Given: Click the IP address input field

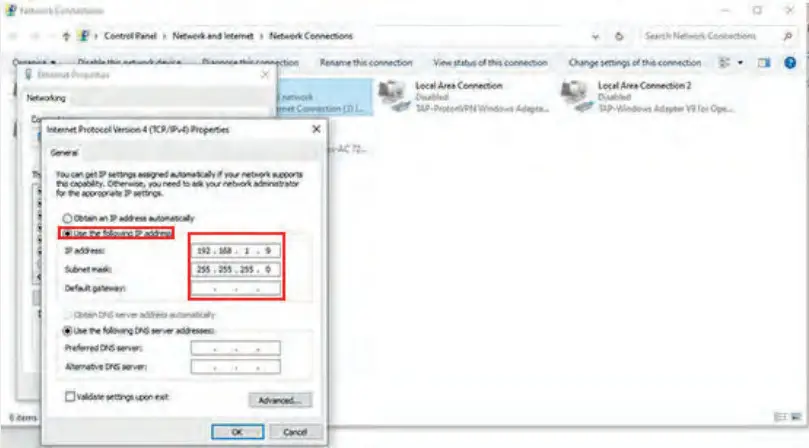Looking at the screenshot, I should click(235, 251).
